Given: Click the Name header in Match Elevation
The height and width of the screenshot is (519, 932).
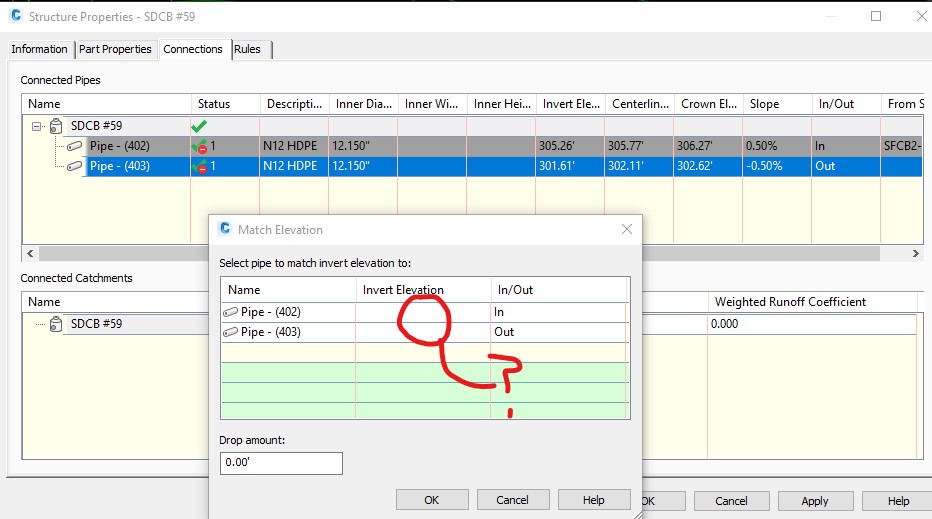Looking at the screenshot, I should click(288, 290).
